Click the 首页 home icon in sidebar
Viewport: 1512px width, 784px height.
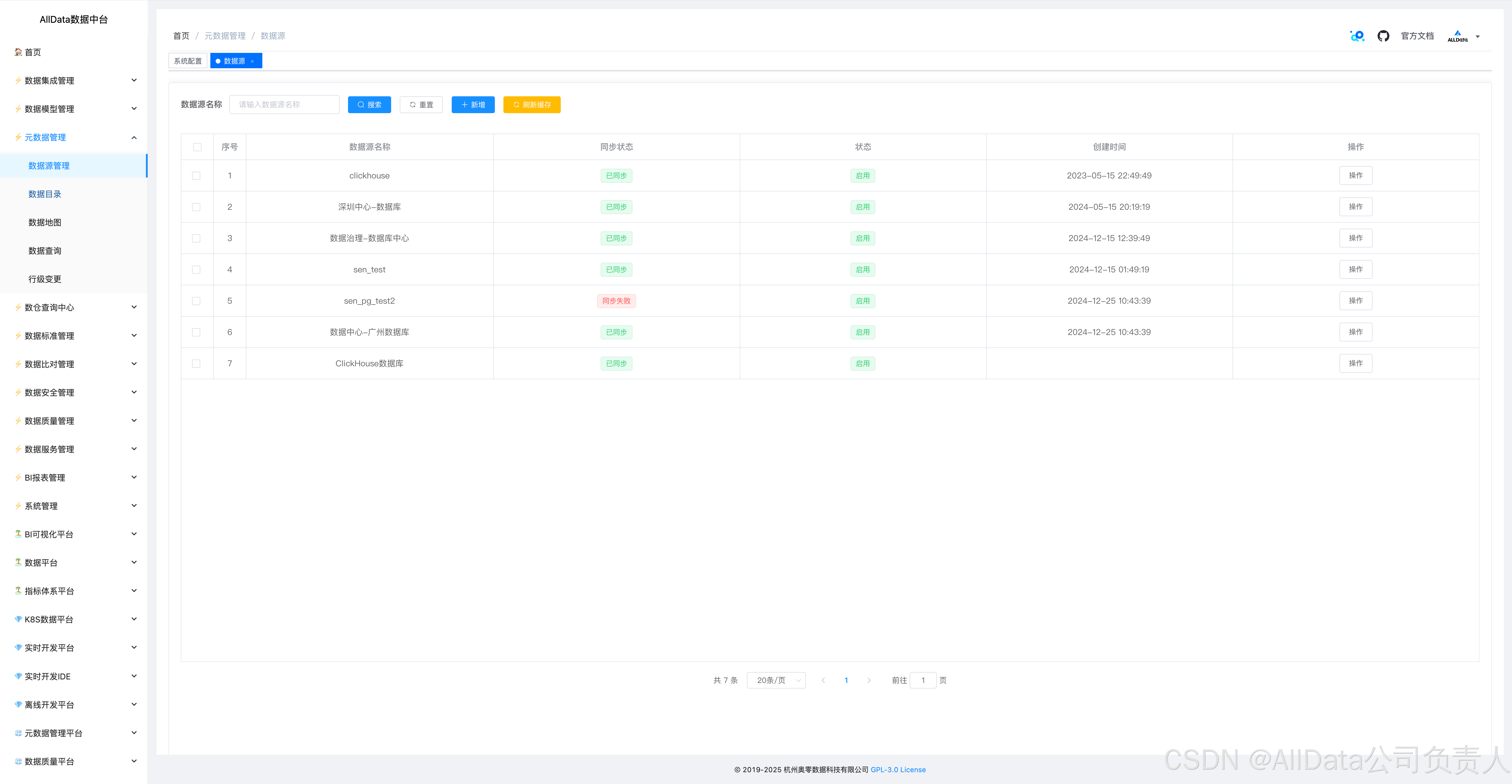click(18, 52)
